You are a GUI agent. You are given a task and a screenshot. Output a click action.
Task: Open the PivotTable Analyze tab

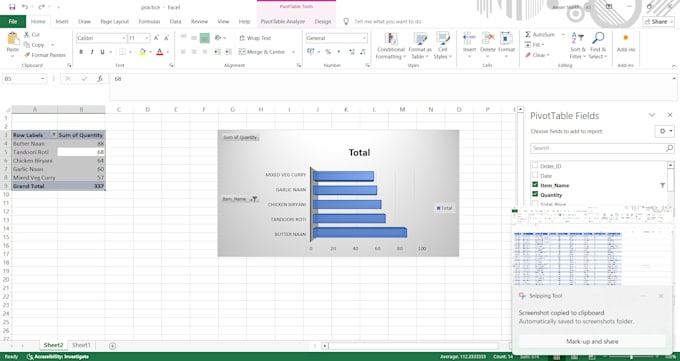point(283,21)
